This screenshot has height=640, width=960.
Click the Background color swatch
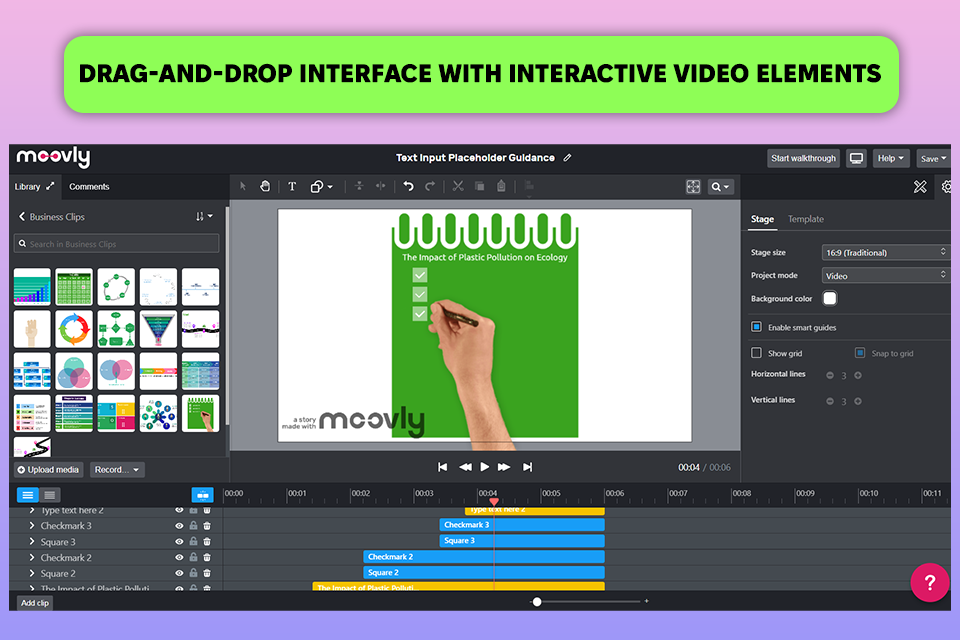coord(830,298)
